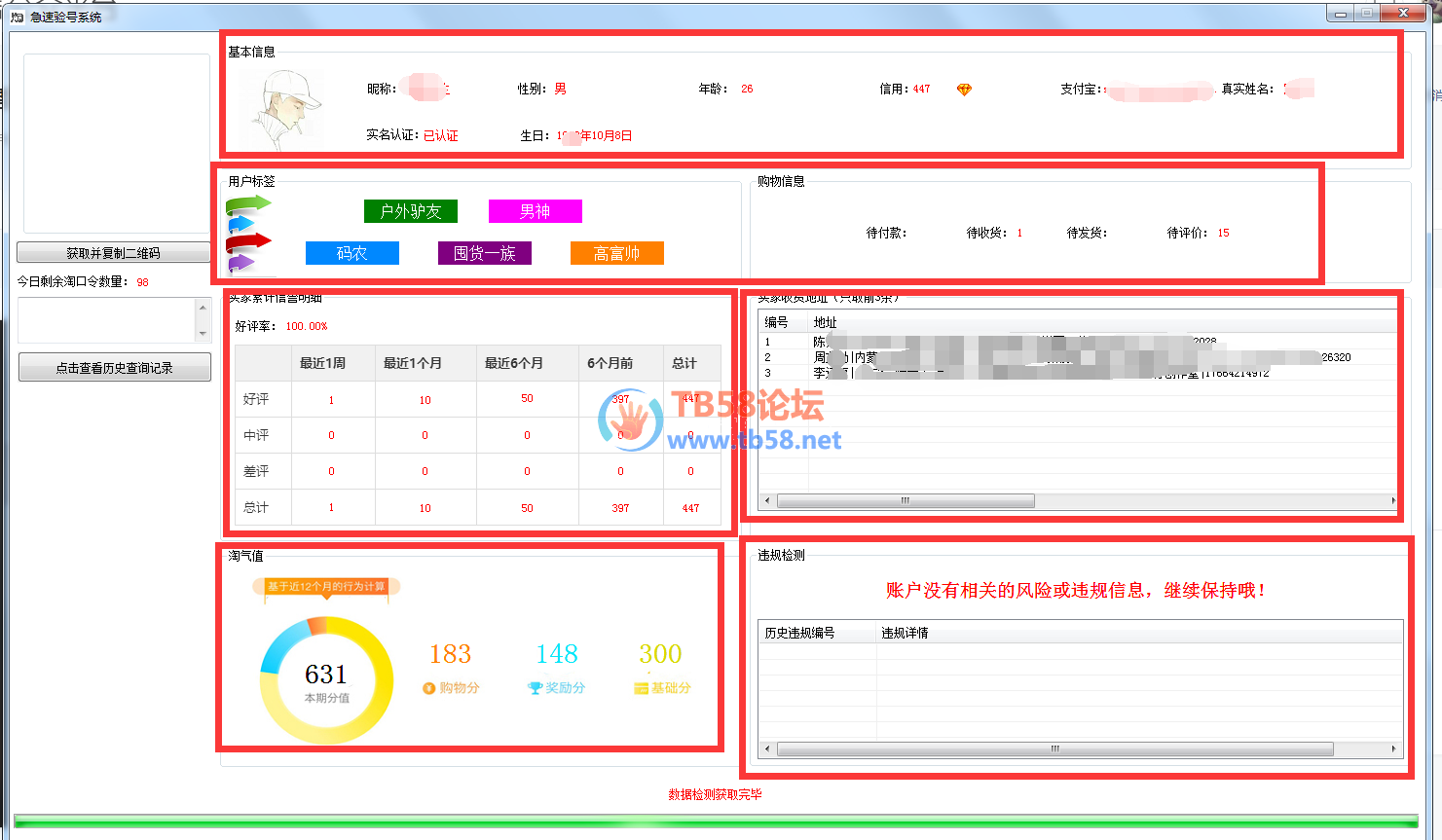Click address list scroll left arrow
This screenshot has height=840, width=1442.
767,500
